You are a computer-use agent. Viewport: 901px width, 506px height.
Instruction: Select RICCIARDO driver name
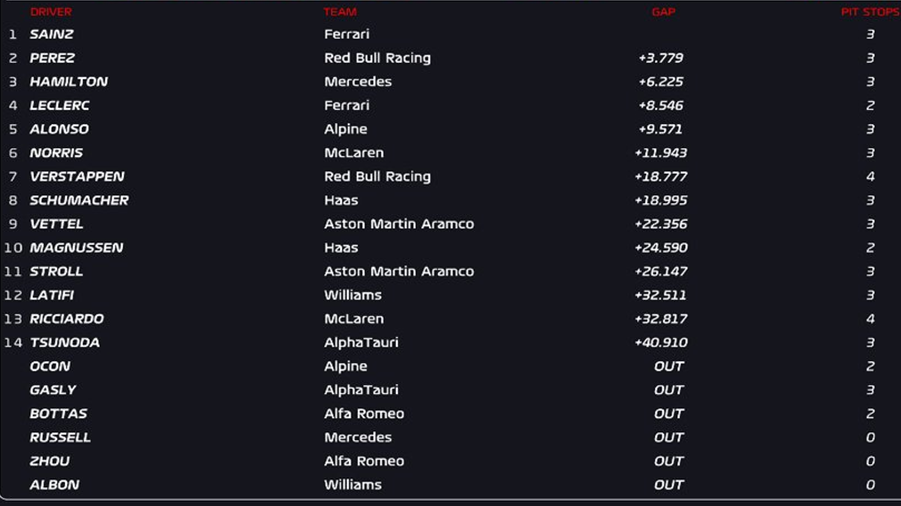(x=67, y=319)
